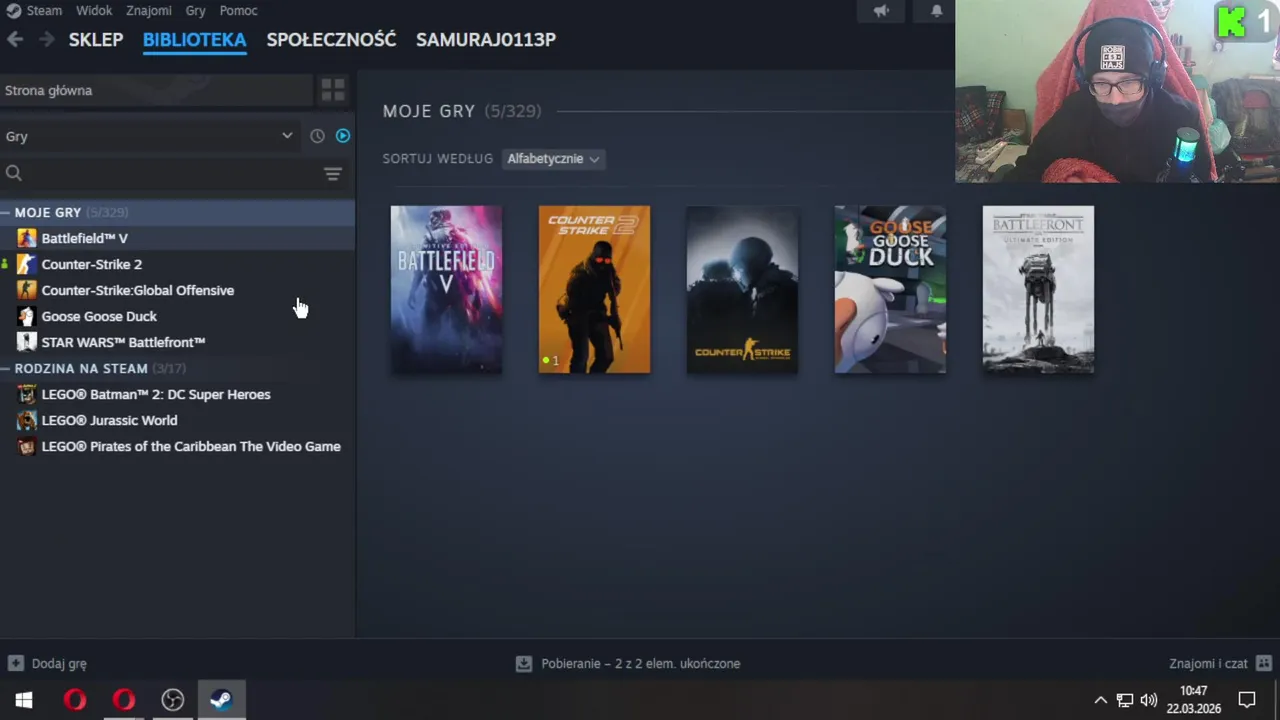
Task: Open OBS Studio from the taskbar
Action: [173, 700]
